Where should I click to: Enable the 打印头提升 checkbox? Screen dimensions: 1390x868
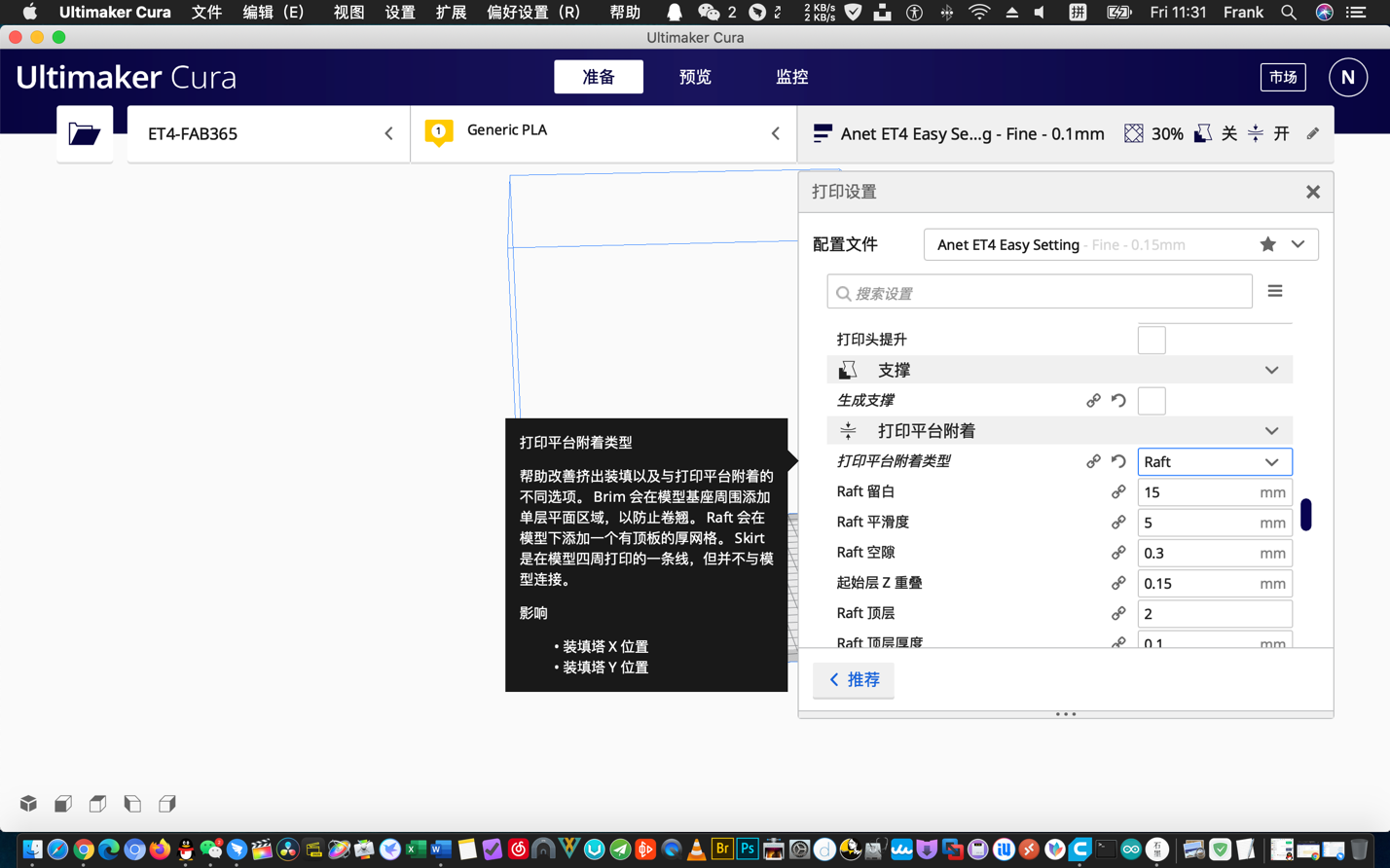[x=1152, y=340]
